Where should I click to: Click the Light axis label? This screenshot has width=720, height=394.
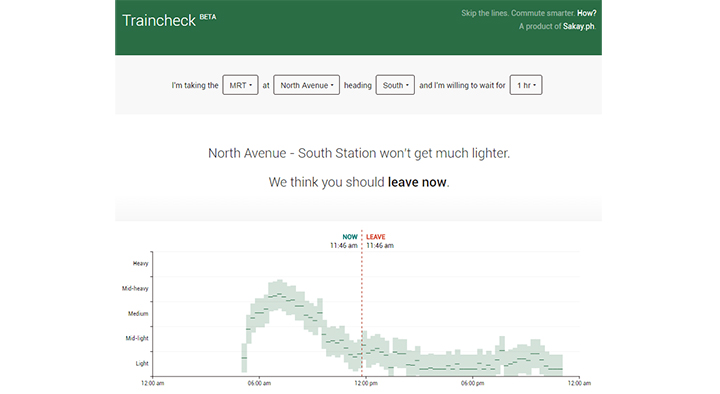point(142,363)
